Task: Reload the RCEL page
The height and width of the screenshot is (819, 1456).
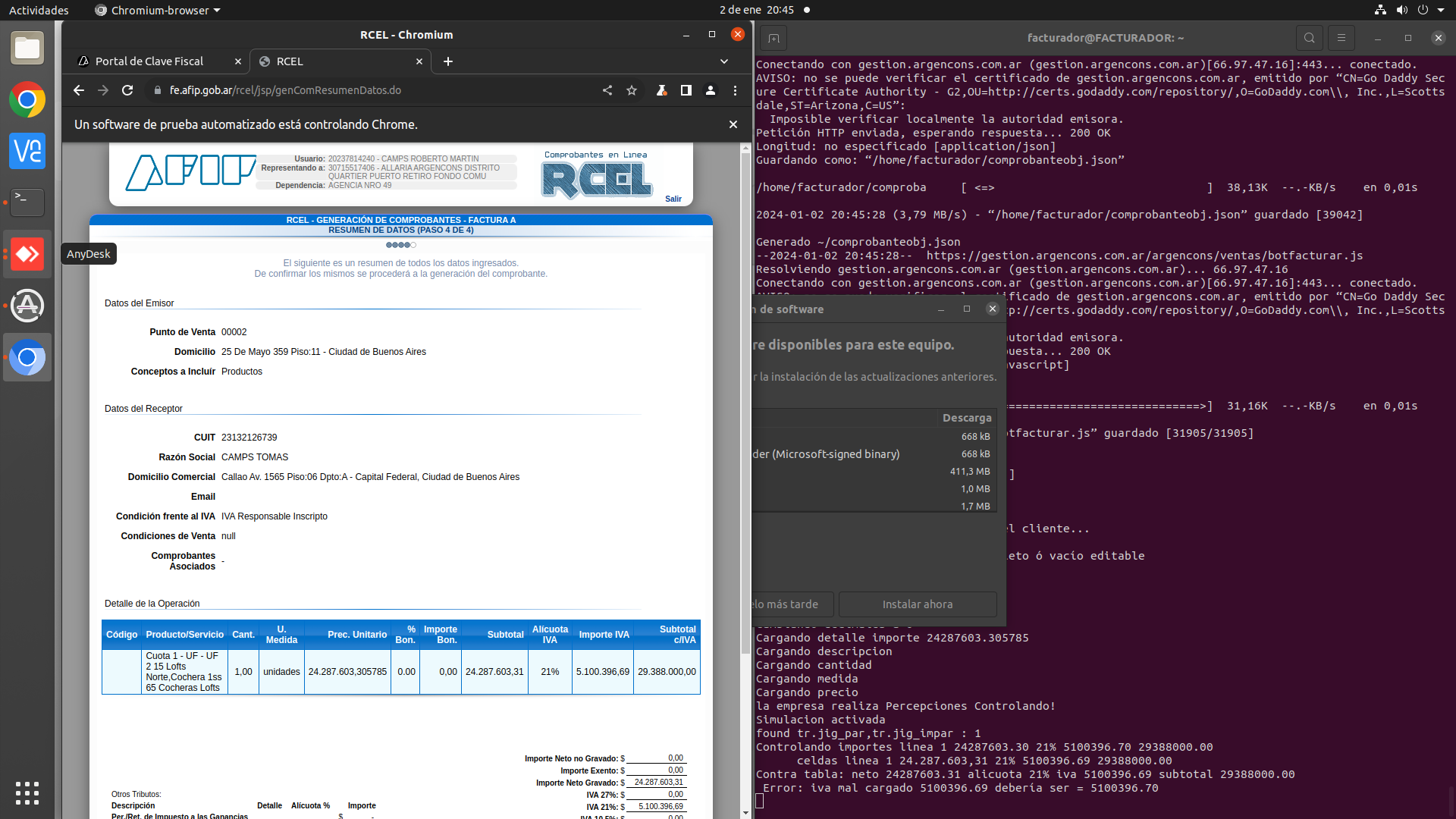Action: click(127, 90)
